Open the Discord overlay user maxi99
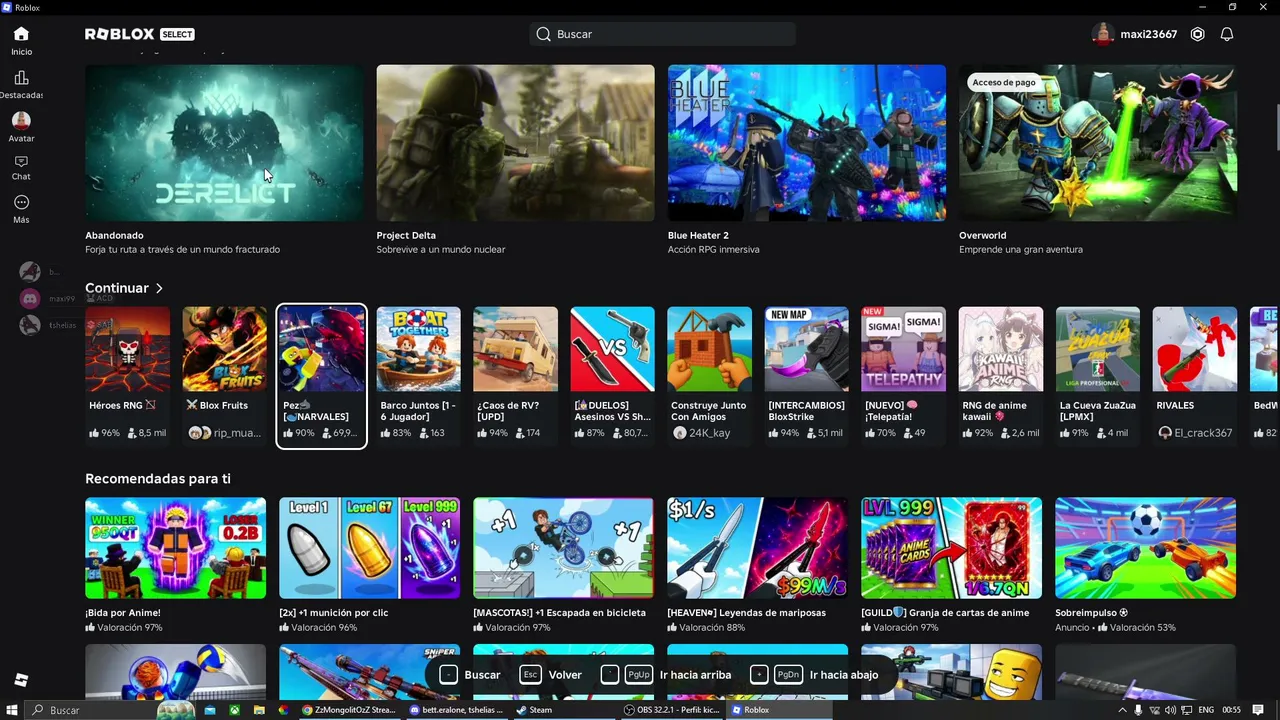 pos(30,298)
